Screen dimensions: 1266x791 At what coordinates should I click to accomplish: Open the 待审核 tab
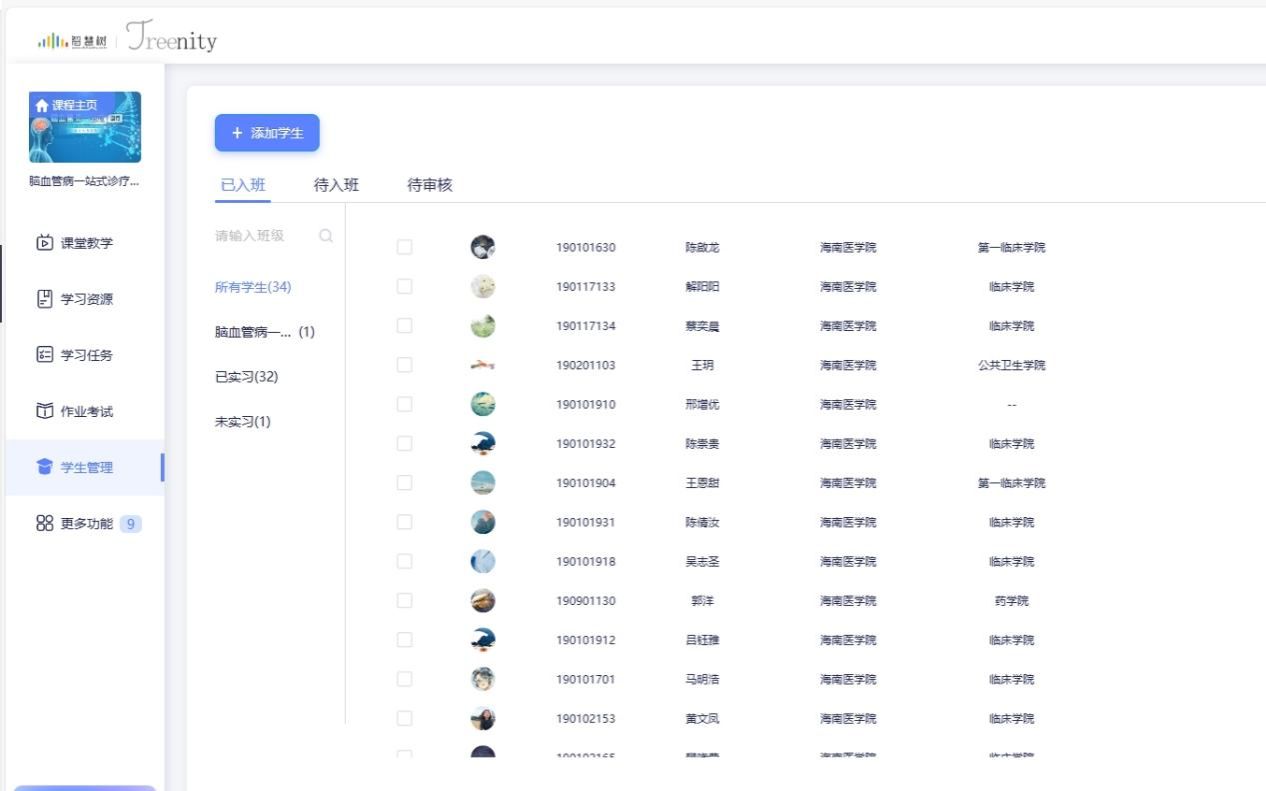[x=429, y=185]
